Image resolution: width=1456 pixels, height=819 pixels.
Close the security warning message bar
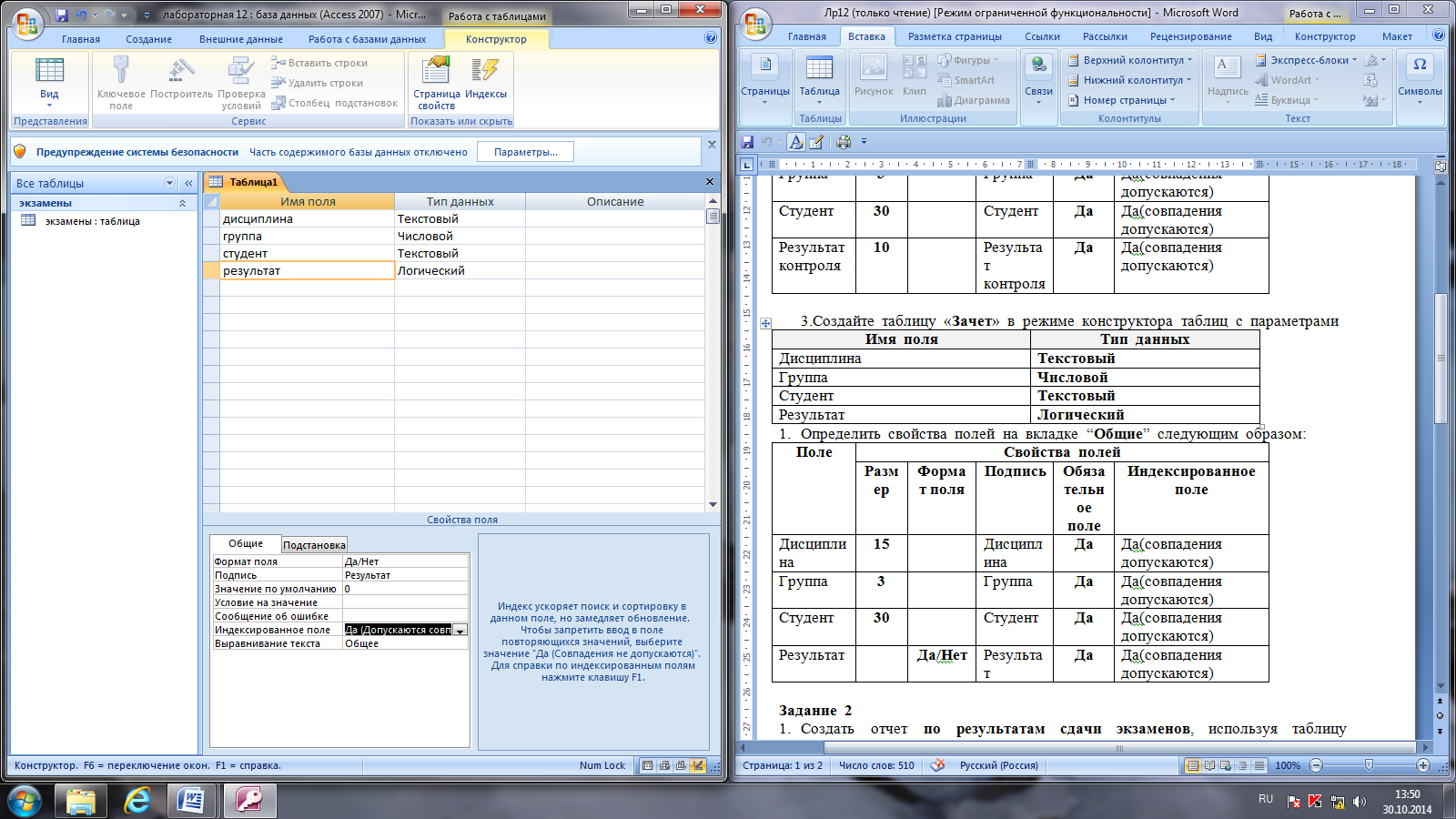click(712, 145)
